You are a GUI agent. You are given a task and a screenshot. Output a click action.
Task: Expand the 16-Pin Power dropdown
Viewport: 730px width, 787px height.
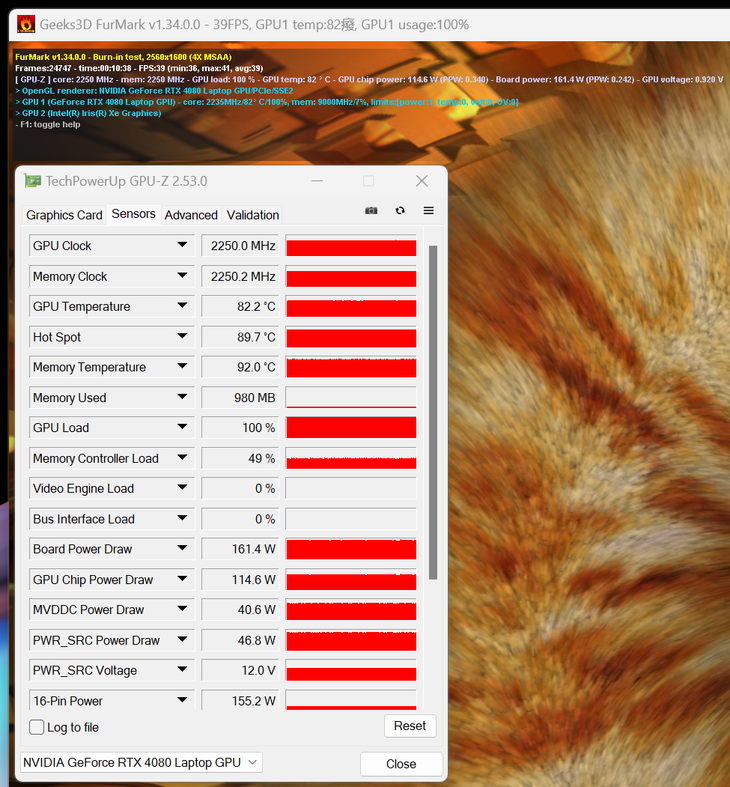(182, 700)
